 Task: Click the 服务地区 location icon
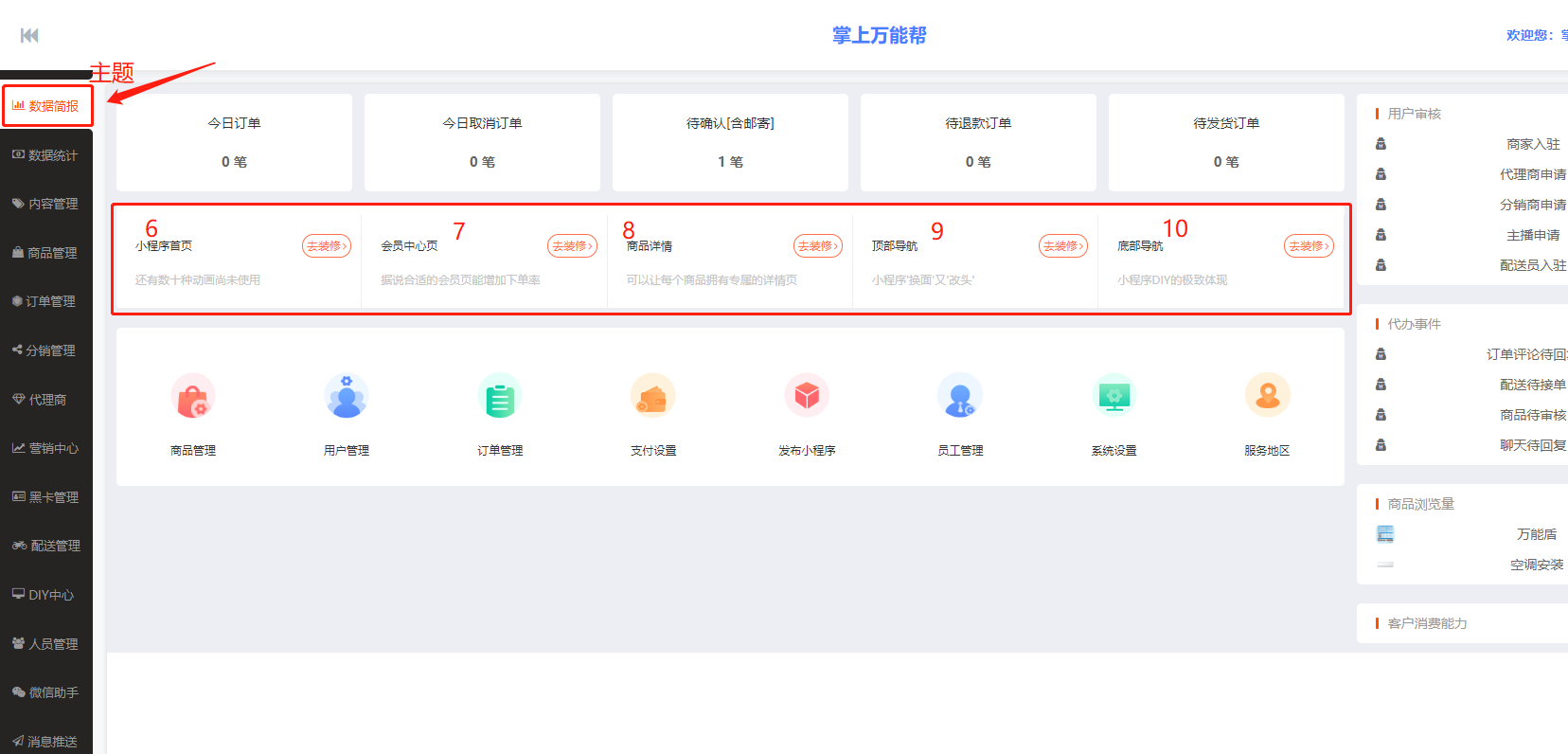point(1267,396)
